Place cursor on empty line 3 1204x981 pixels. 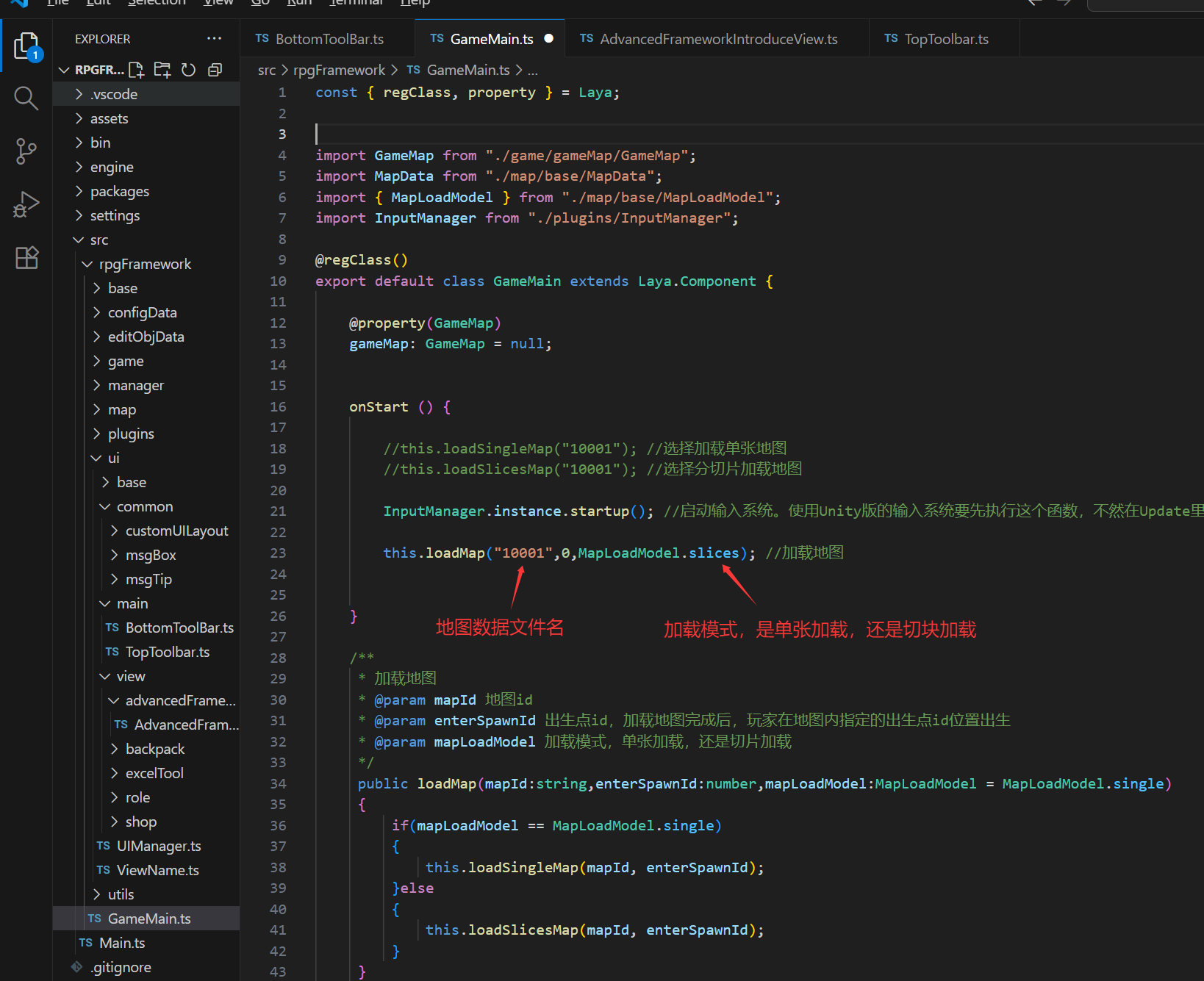click(515, 134)
